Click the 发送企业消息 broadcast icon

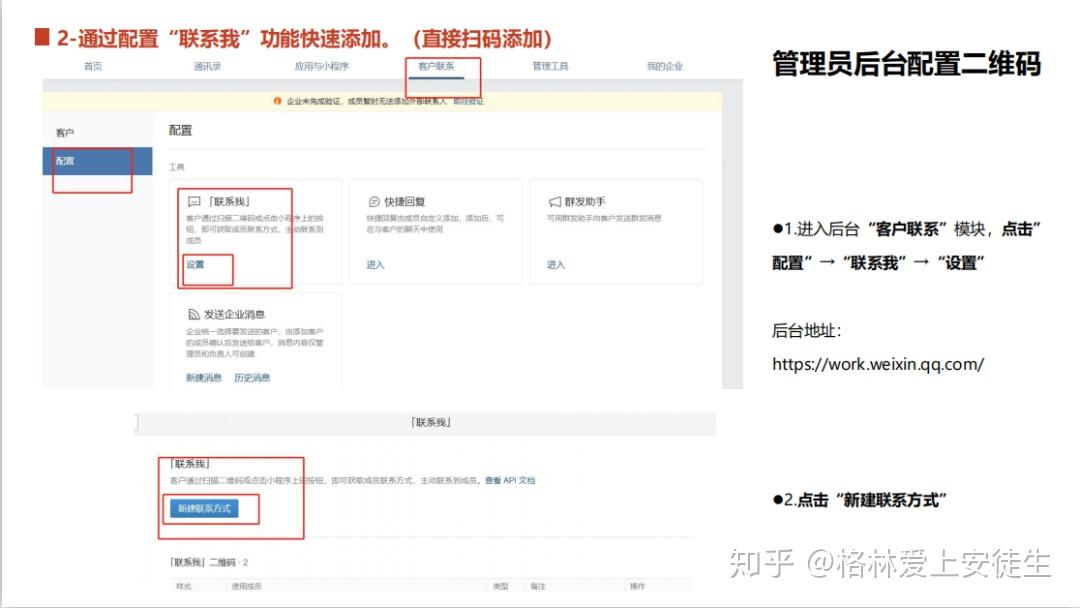click(x=194, y=315)
